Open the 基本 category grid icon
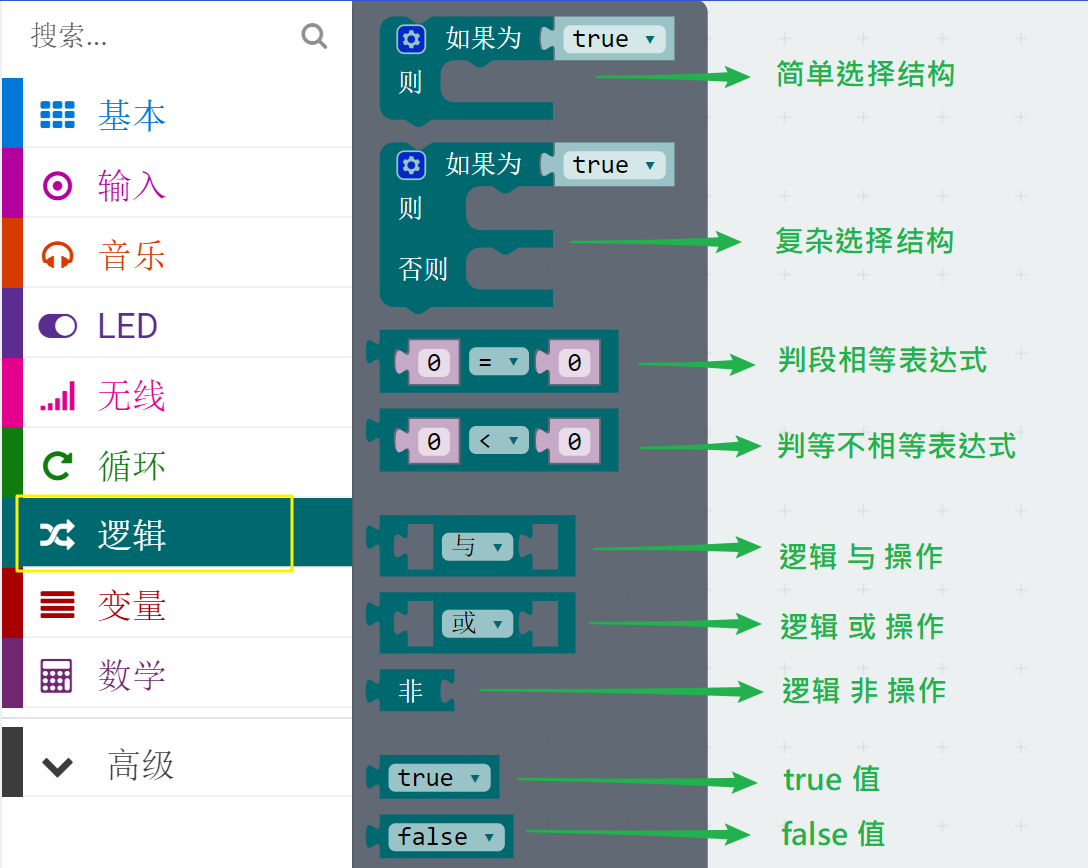The width and height of the screenshot is (1088, 868). point(58,114)
